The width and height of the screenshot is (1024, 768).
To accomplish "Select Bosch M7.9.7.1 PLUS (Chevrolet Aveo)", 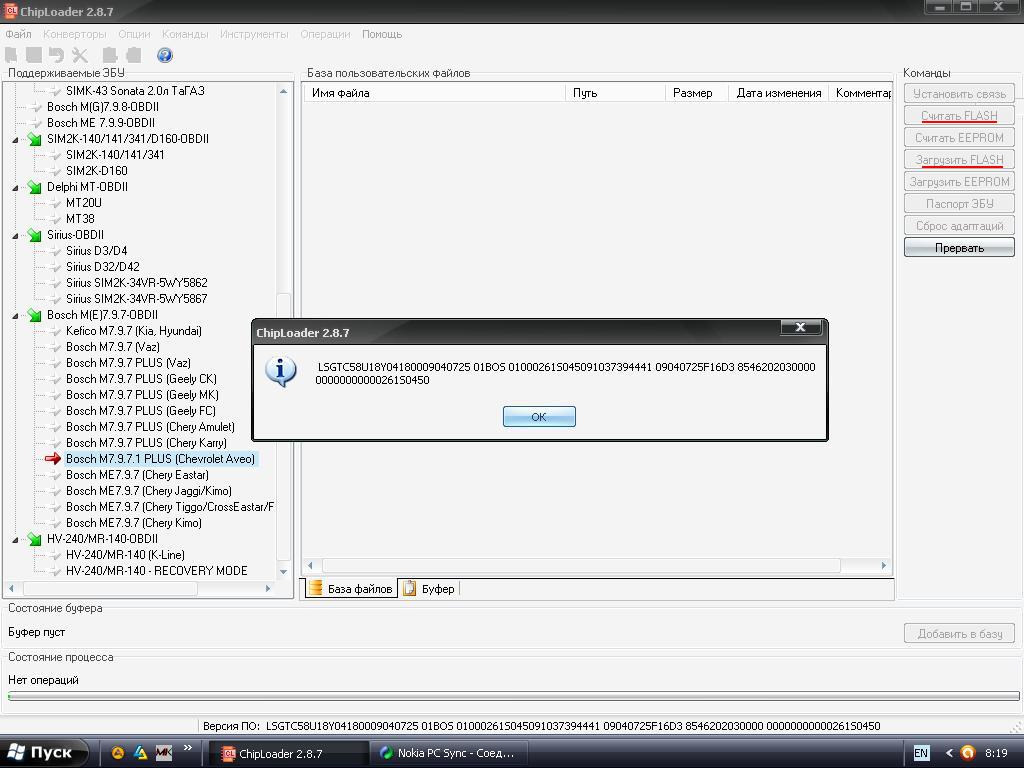I will tap(161, 459).
